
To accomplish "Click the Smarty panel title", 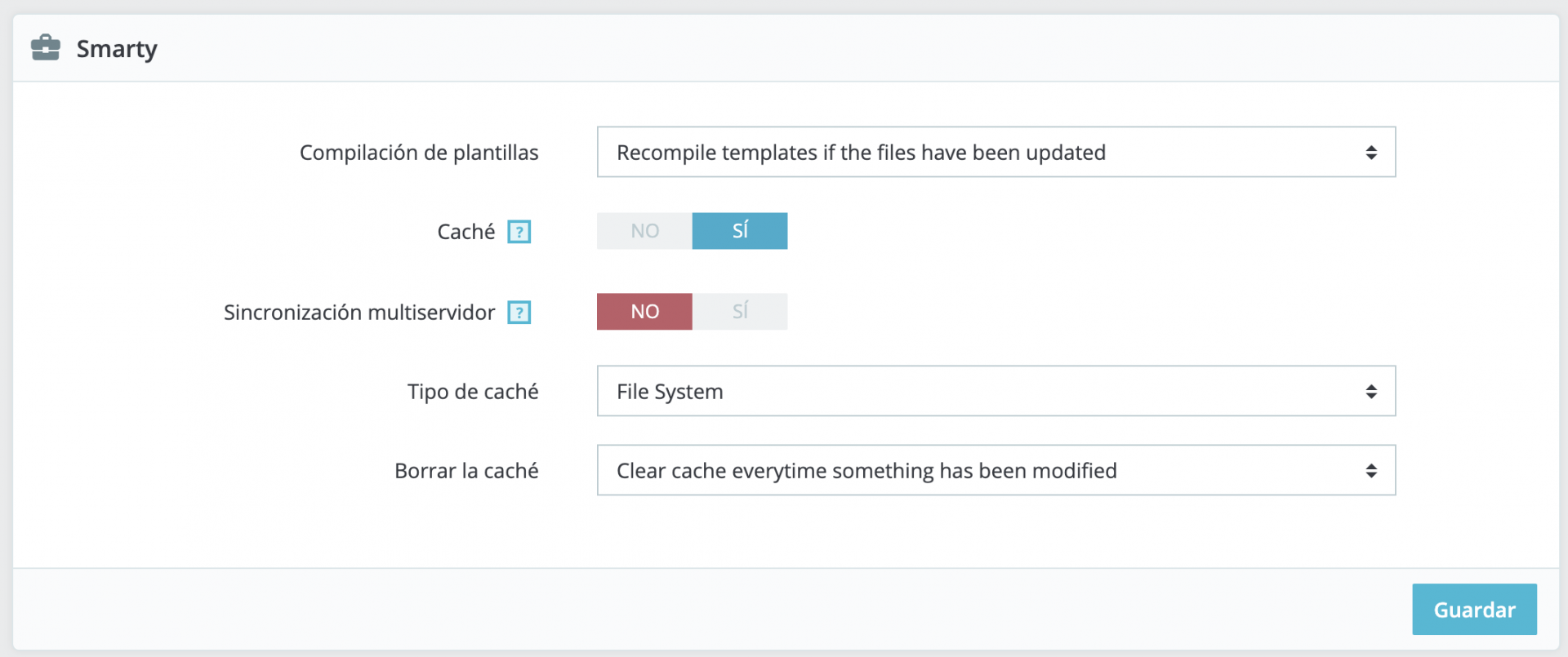I will pyautogui.click(x=117, y=49).
